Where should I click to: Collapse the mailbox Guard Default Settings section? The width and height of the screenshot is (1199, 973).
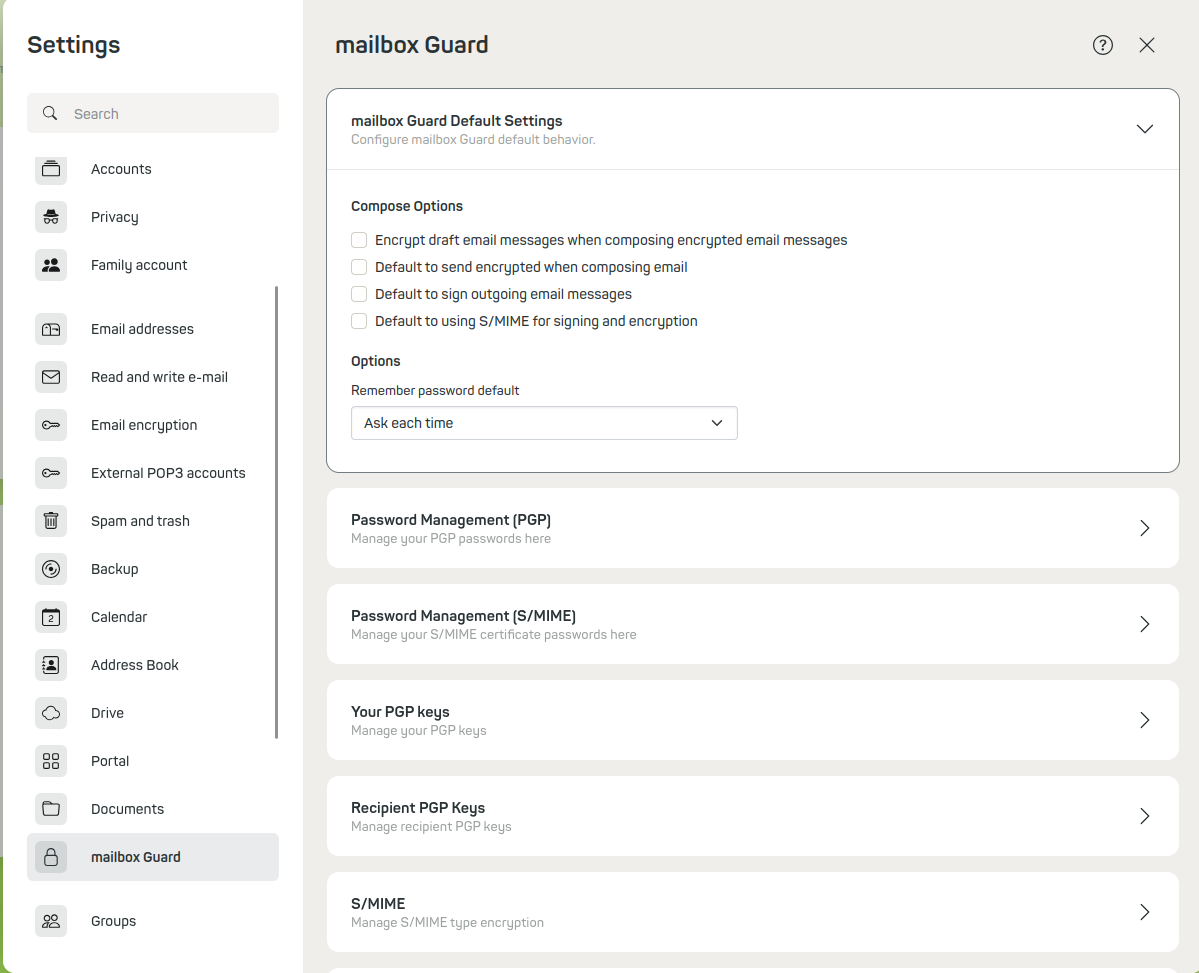(1145, 129)
